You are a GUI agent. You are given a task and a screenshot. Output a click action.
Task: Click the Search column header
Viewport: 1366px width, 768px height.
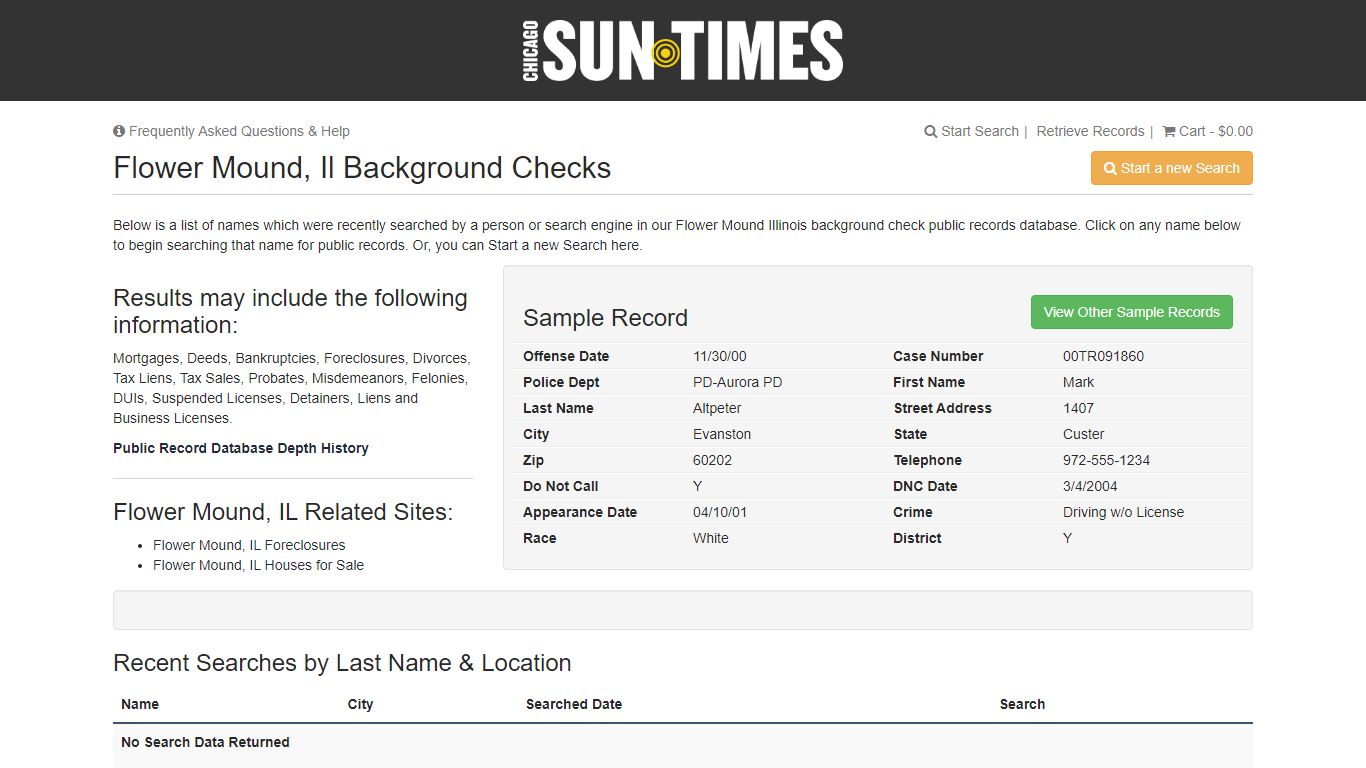point(1022,704)
